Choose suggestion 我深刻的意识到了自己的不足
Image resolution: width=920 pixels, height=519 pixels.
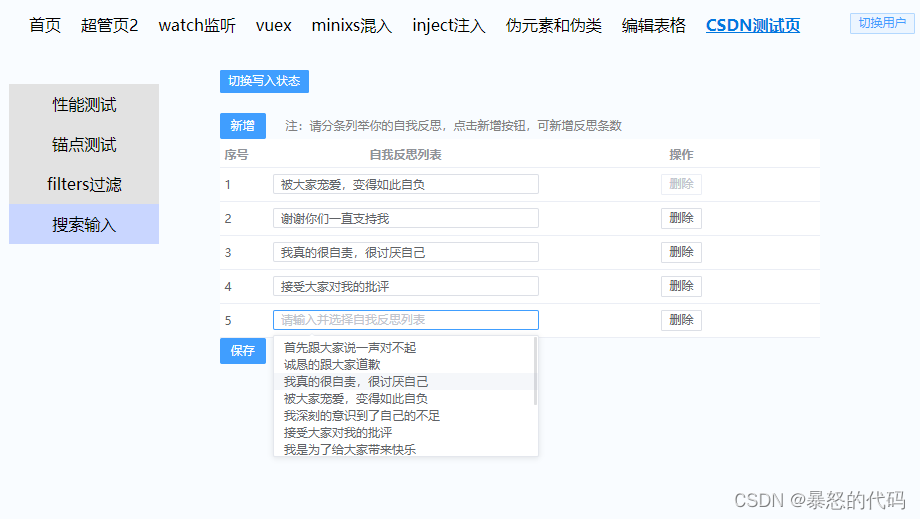(x=404, y=416)
